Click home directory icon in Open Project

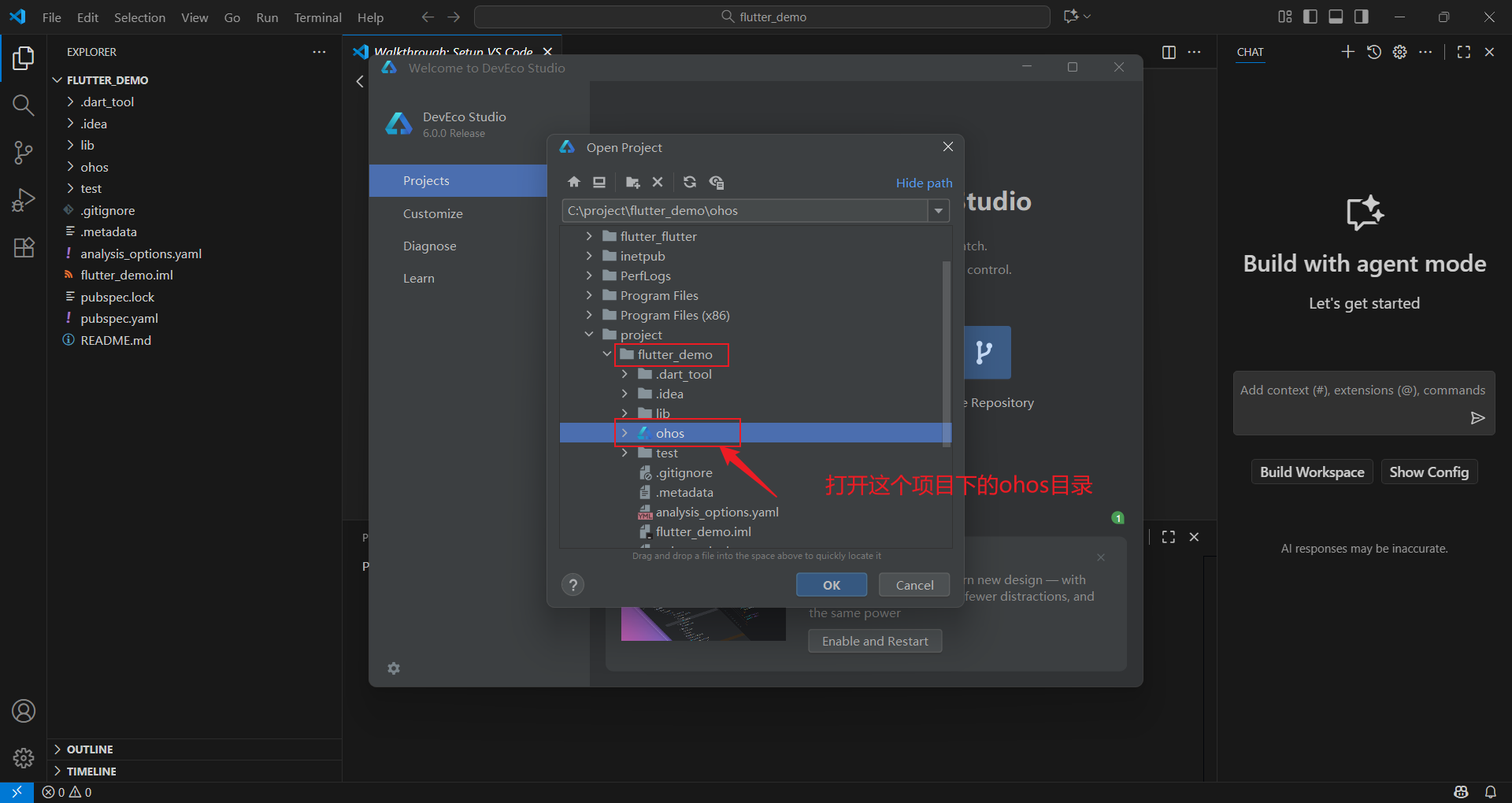[574, 183]
